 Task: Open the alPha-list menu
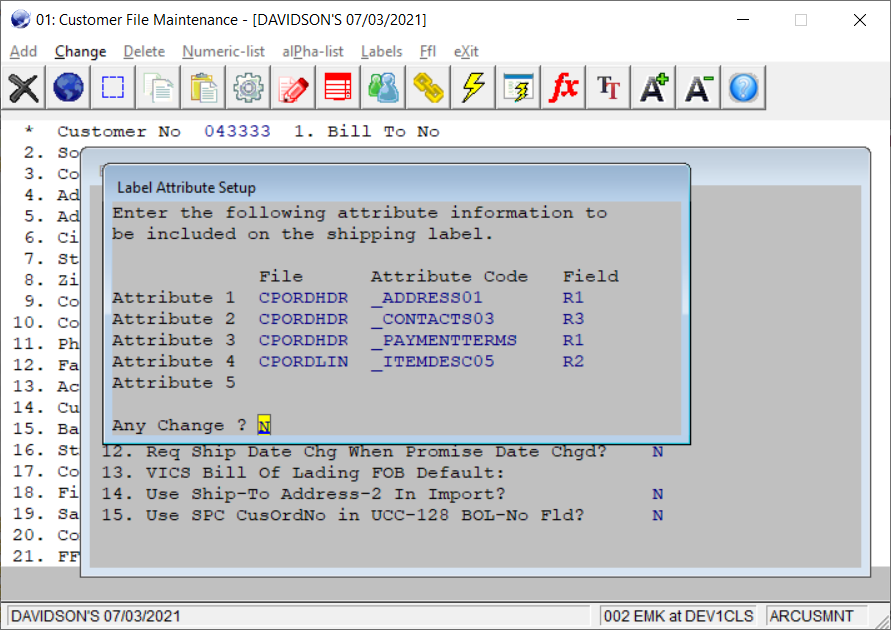click(x=313, y=52)
